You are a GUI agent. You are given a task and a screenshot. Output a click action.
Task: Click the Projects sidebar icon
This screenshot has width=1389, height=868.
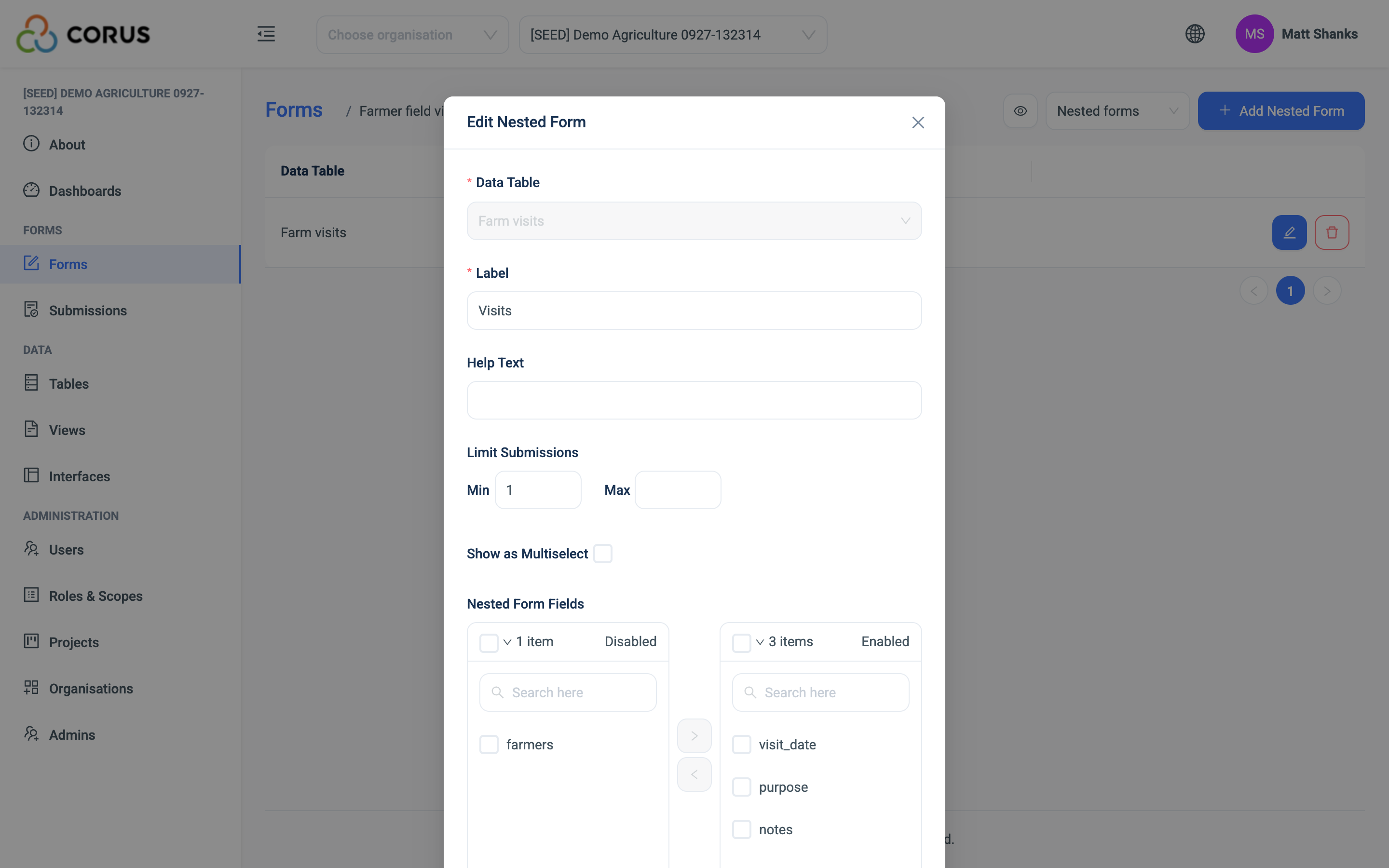pos(31,641)
